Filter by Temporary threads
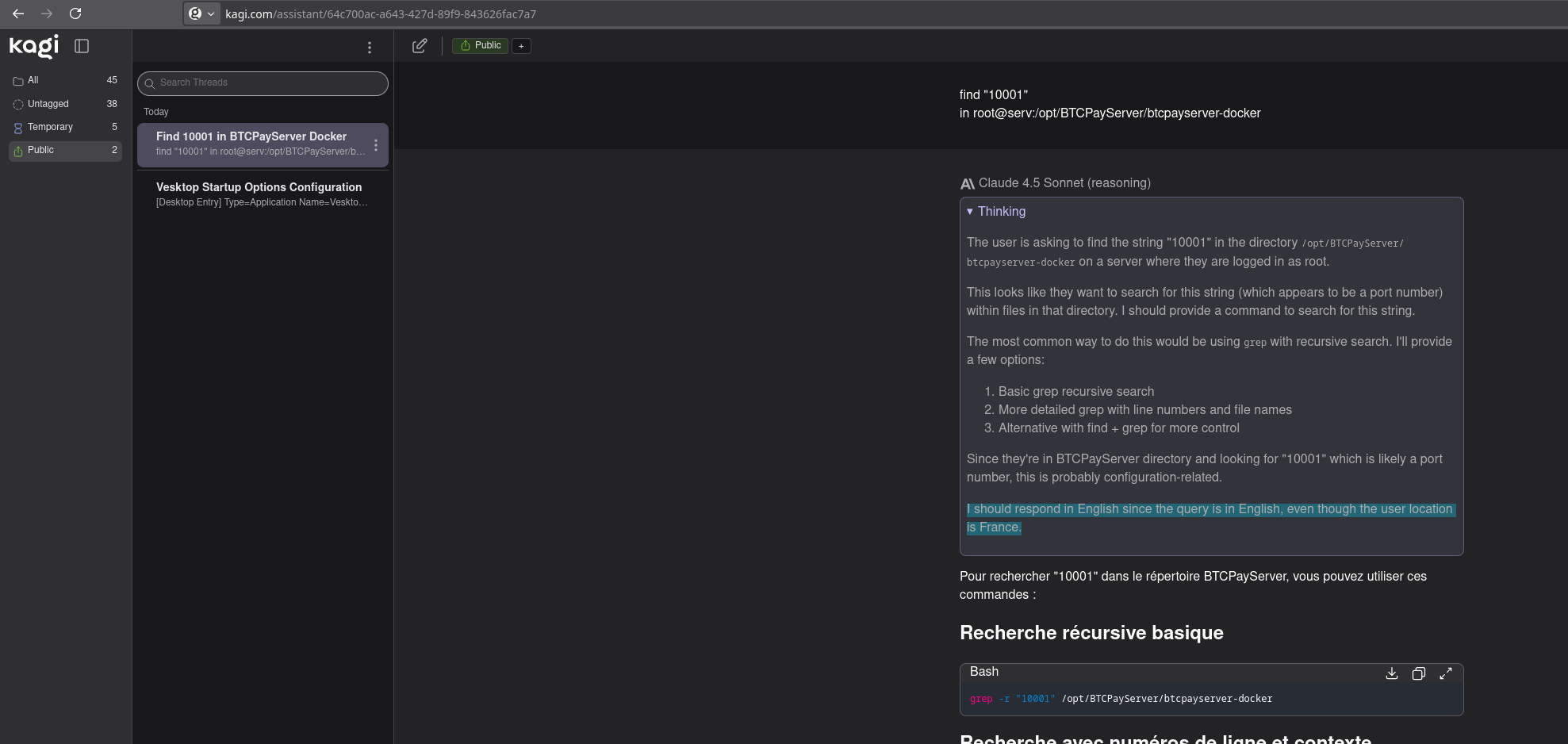 (50, 127)
